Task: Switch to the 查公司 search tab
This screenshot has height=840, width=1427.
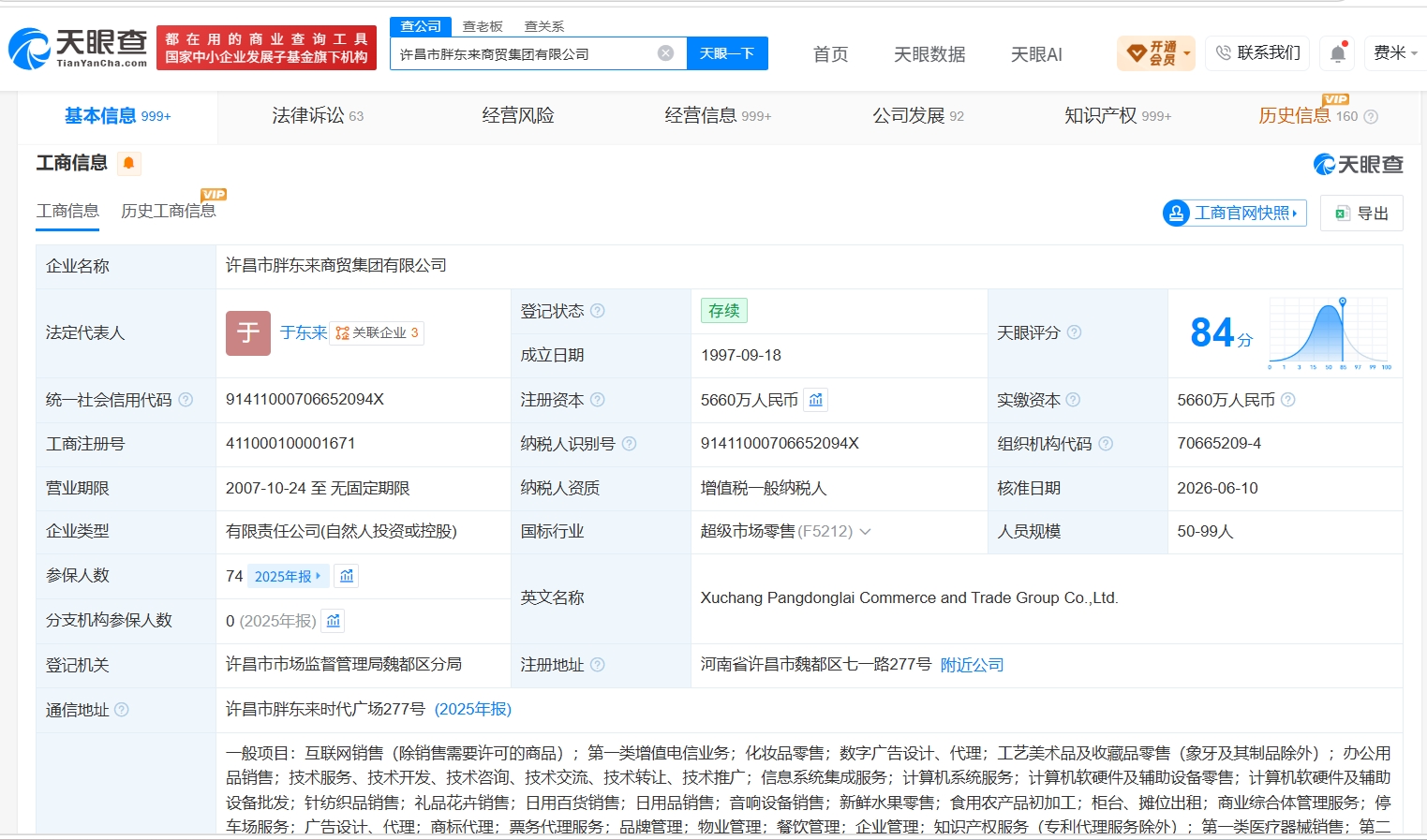Action: point(421,26)
